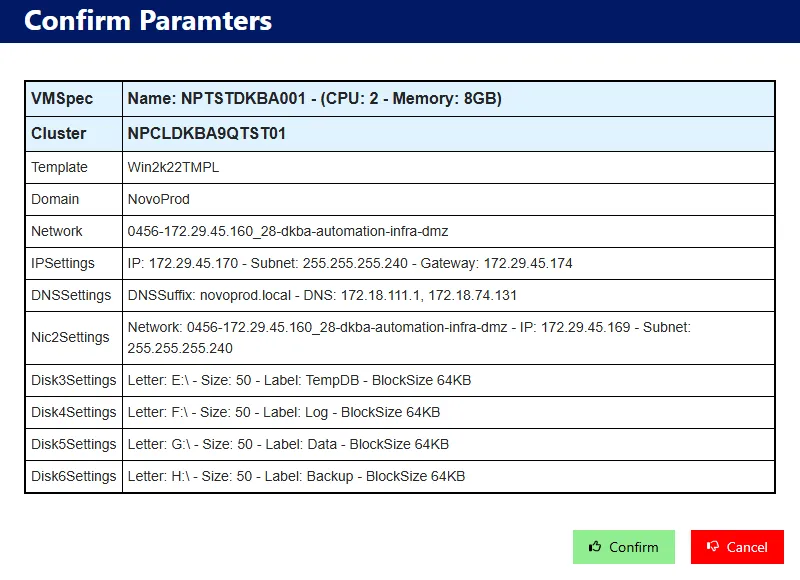Click the Confirm Paramters header title
The width and height of the screenshot is (800, 580).
148,21
